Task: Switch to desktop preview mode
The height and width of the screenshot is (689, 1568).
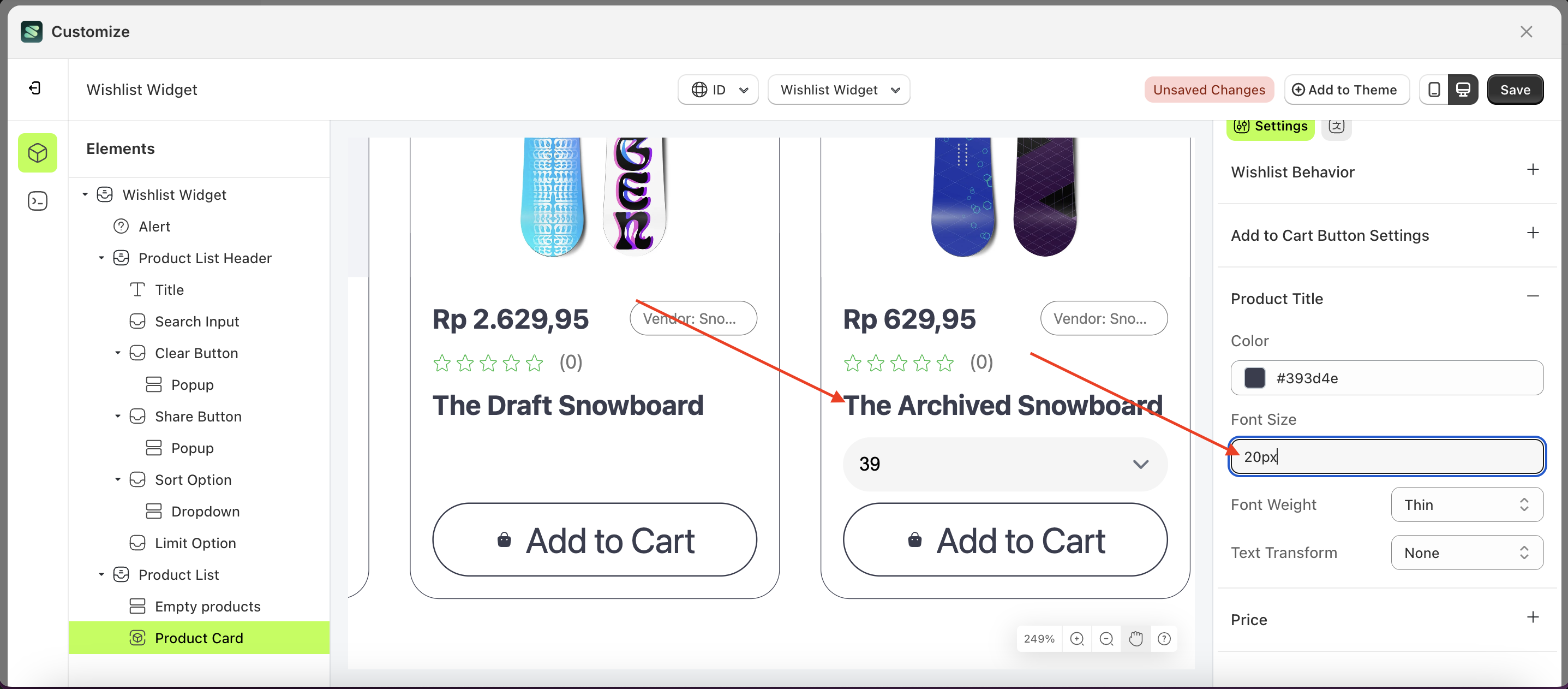Action: (1463, 90)
